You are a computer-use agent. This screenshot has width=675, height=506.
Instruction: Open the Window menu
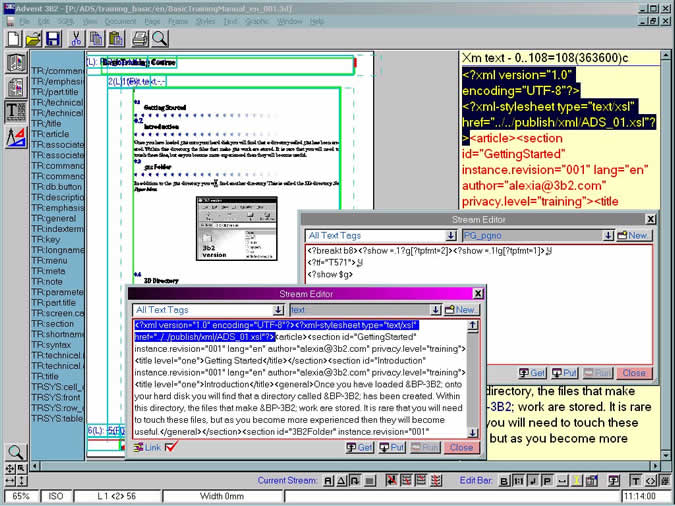pyautogui.click(x=289, y=21)
